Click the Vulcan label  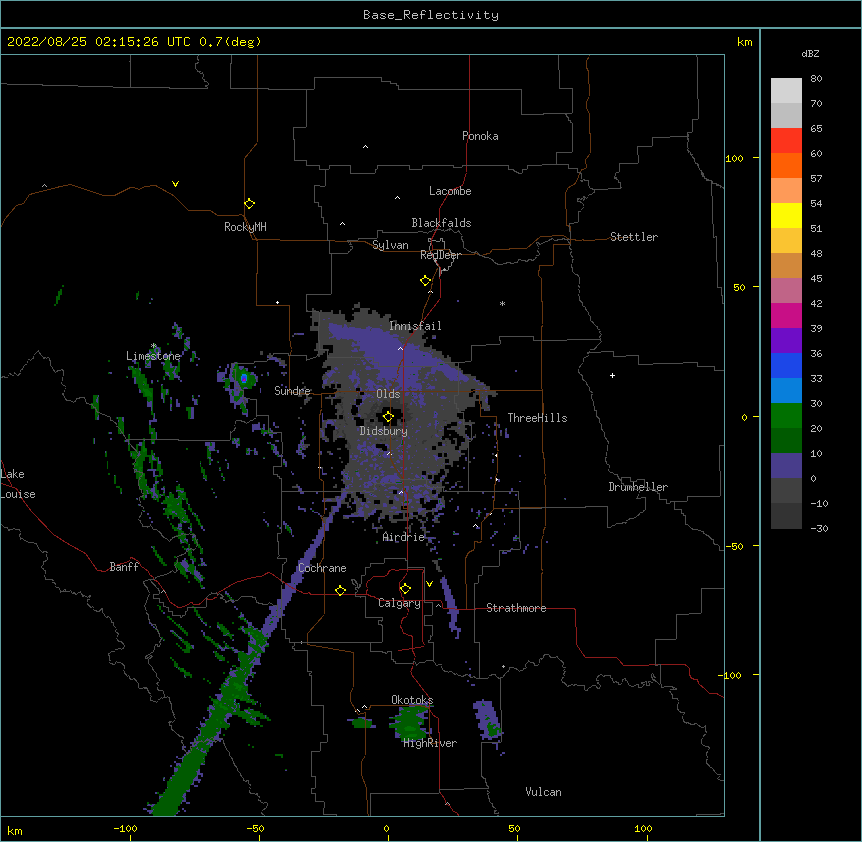point(543,792)
